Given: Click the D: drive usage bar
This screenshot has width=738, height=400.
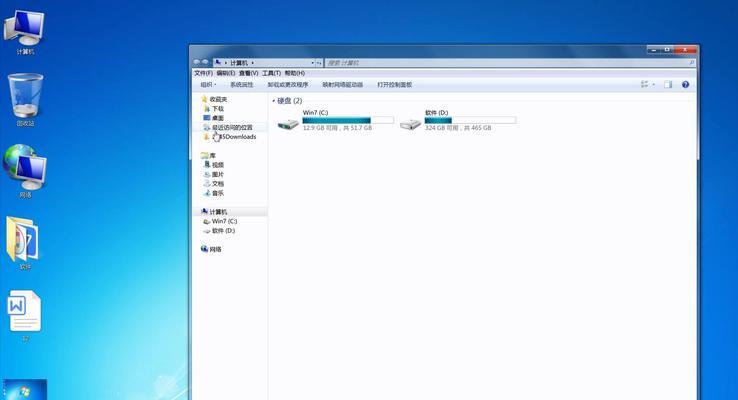Looking at the screenshot, I should (x=470, y=120).
